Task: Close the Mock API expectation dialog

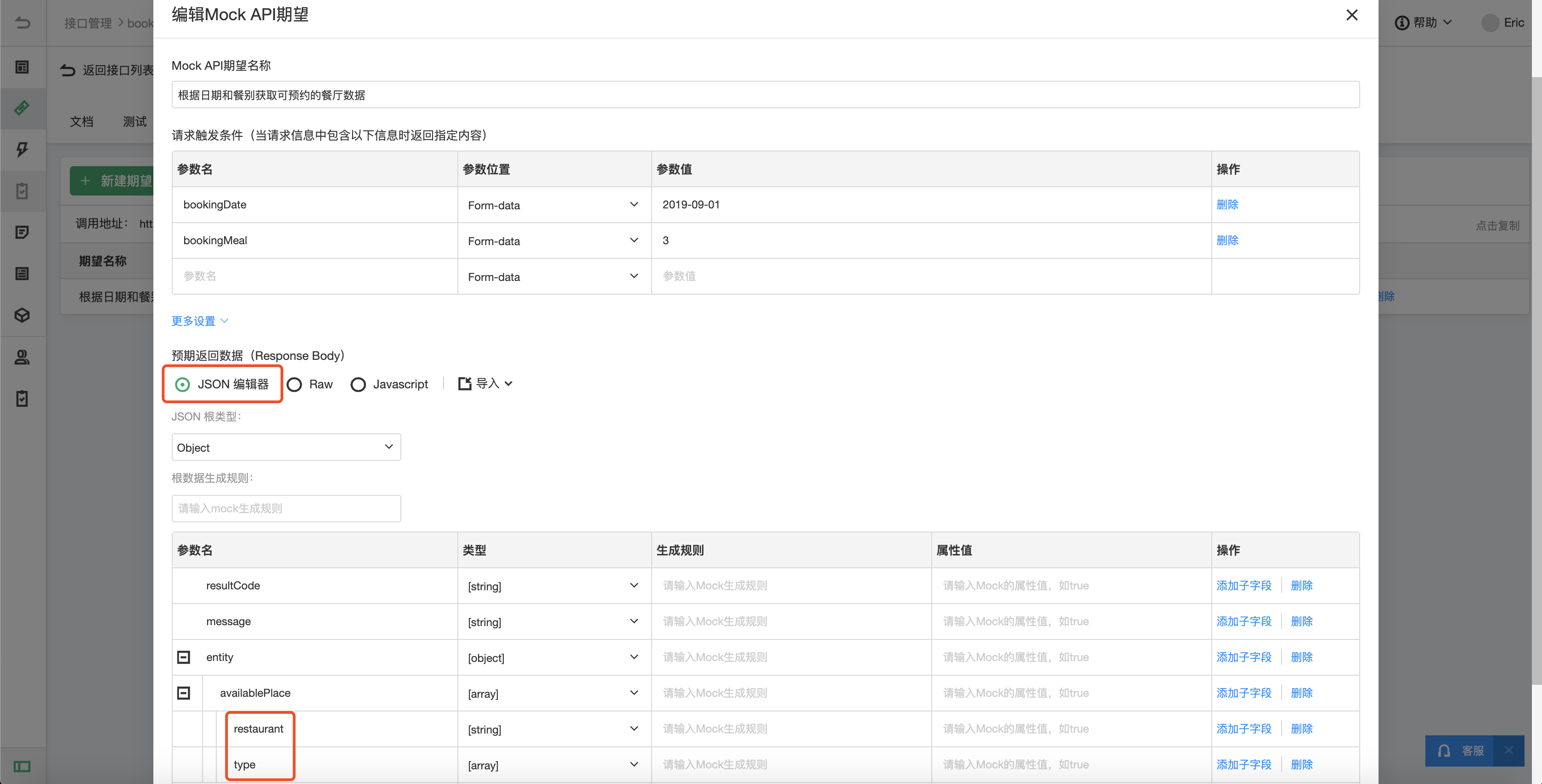Action: click(x=1351, y=15)
